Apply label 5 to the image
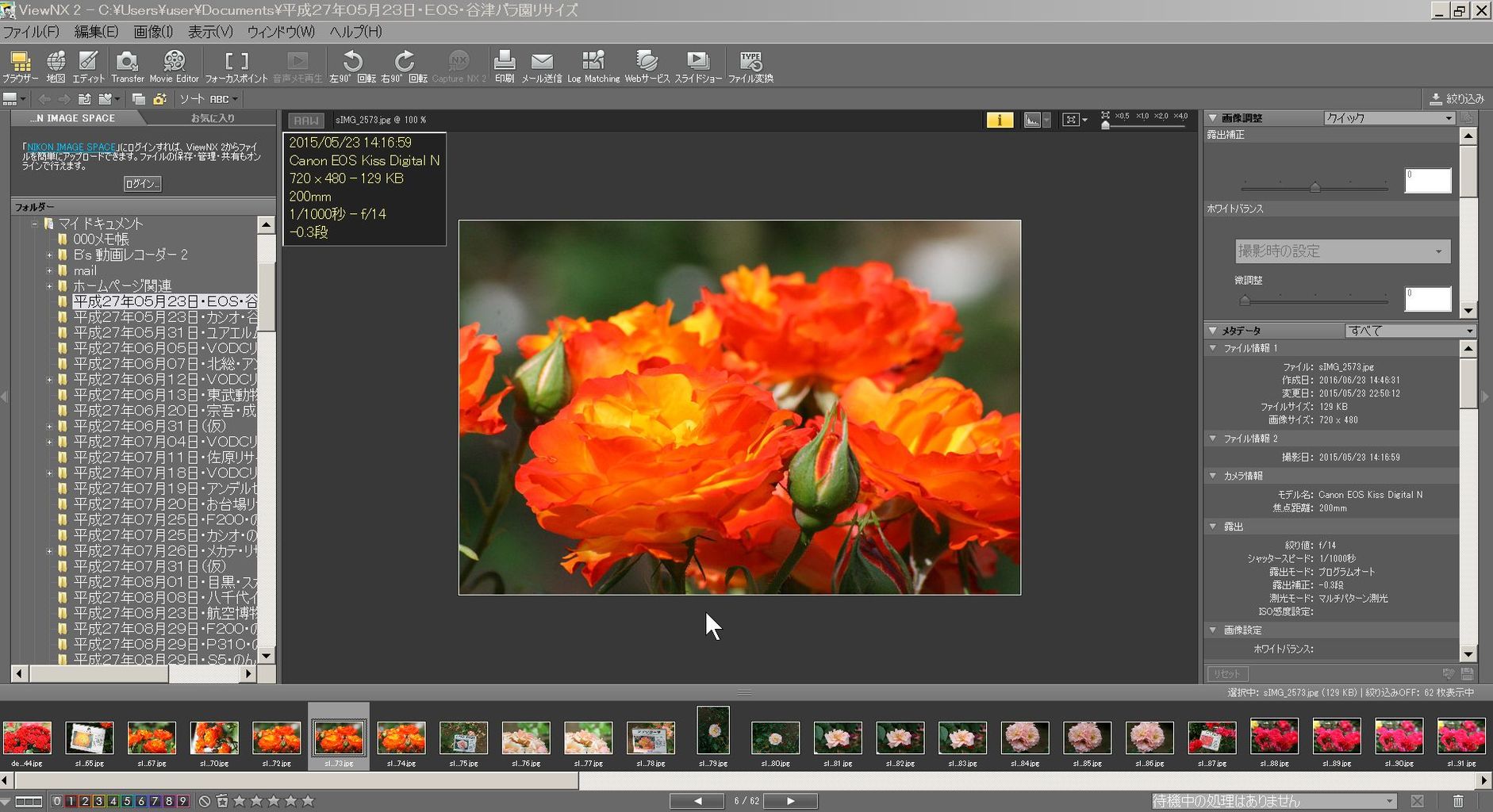The image size is (1493, 812). [127, 801]
